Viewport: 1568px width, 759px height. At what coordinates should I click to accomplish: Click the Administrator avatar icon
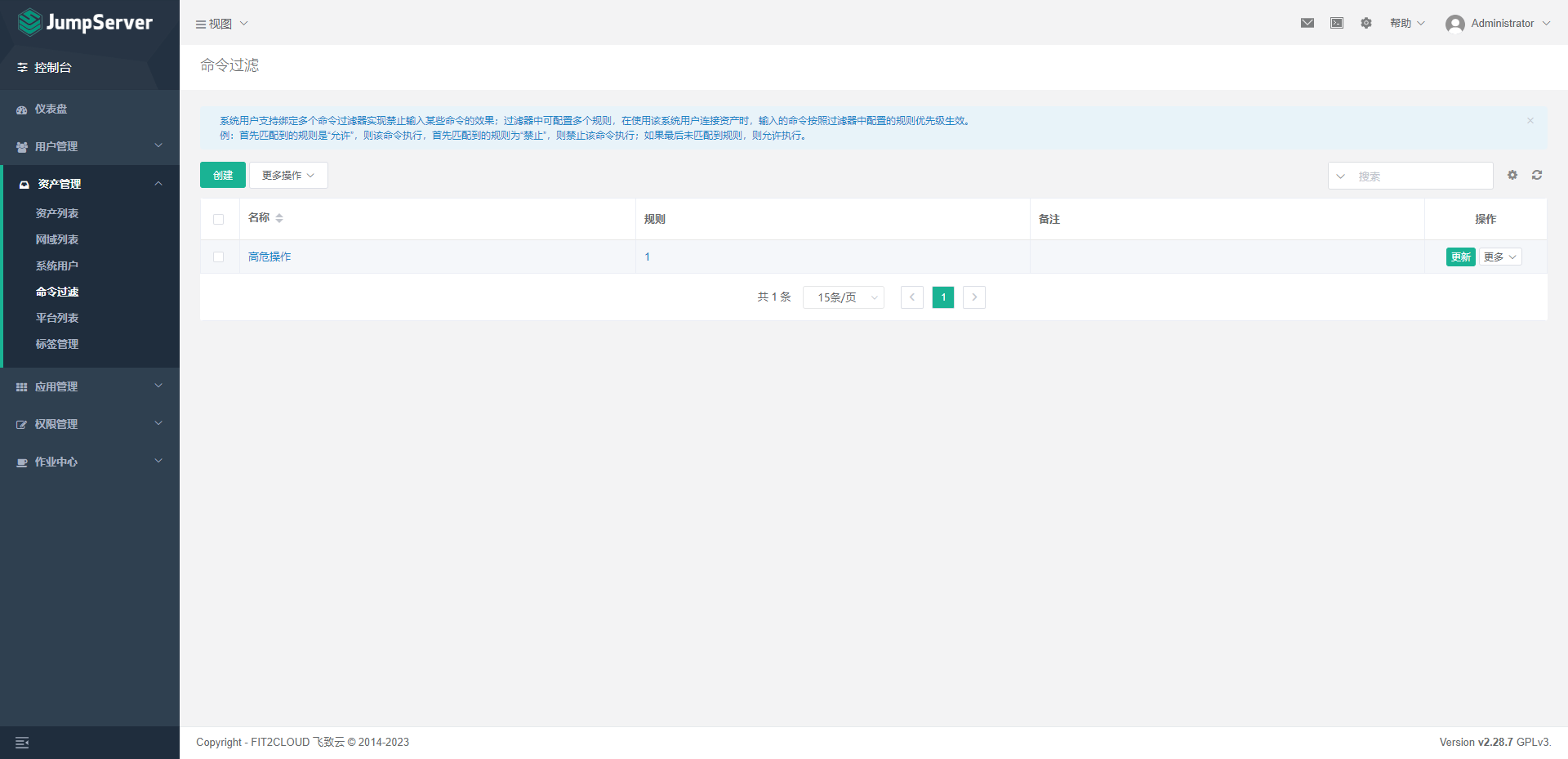pyautogui.click(x=1454, y=24)
